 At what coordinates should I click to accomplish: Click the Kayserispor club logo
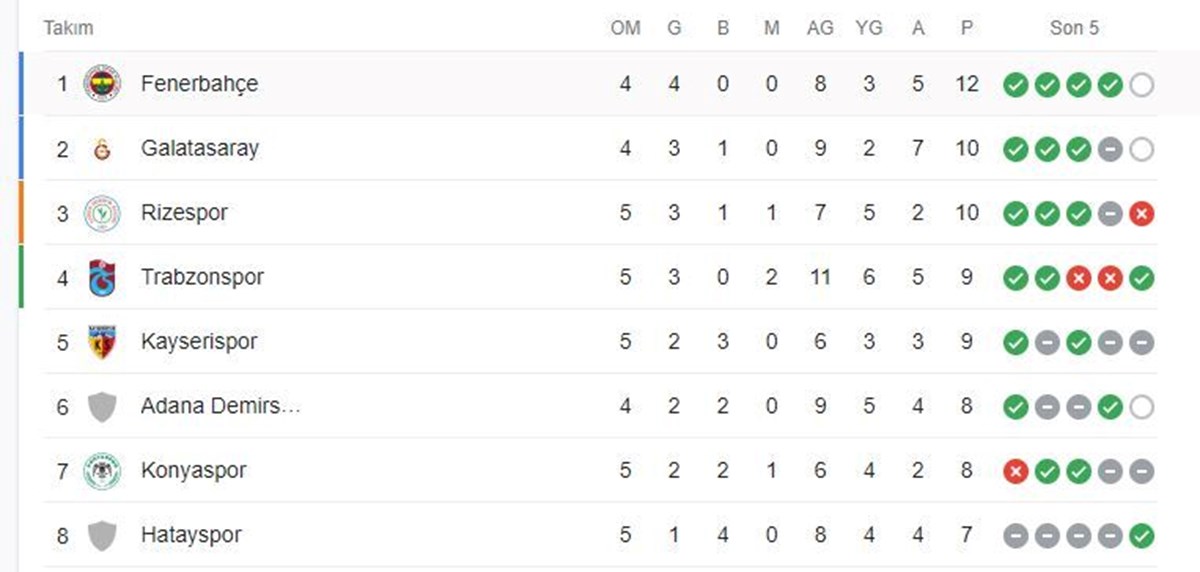[x=102, y=342]
